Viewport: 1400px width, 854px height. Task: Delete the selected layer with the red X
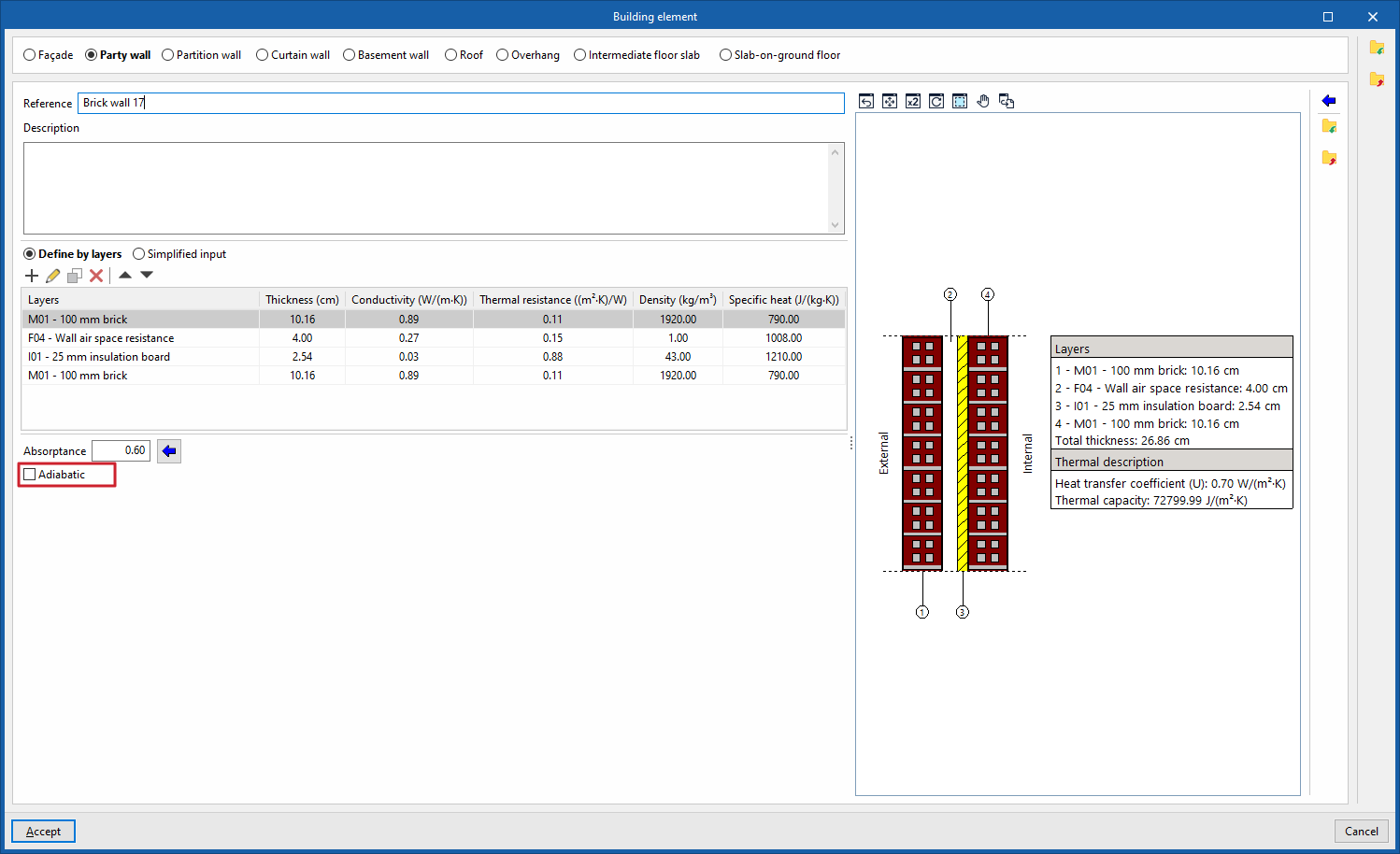[96, 276]
